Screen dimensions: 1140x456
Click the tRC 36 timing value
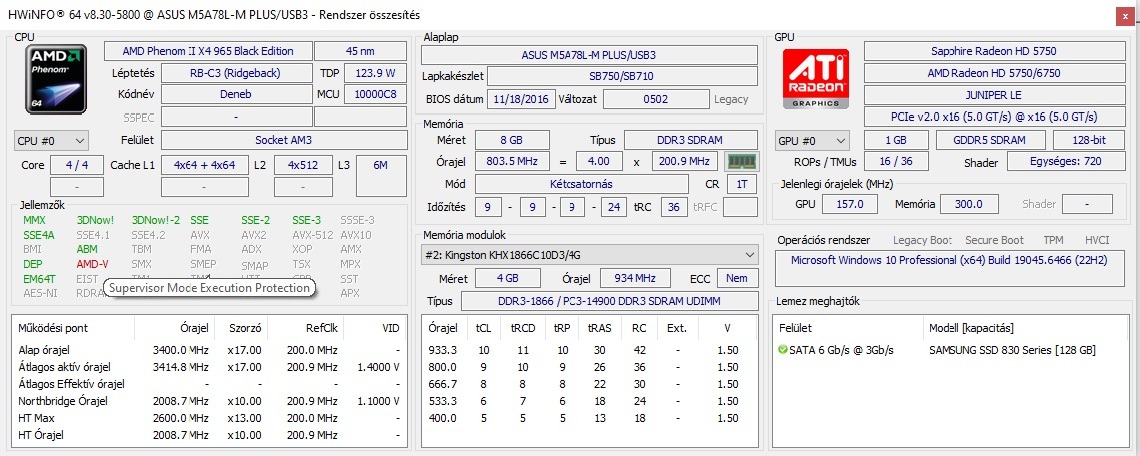pos(674,207)
